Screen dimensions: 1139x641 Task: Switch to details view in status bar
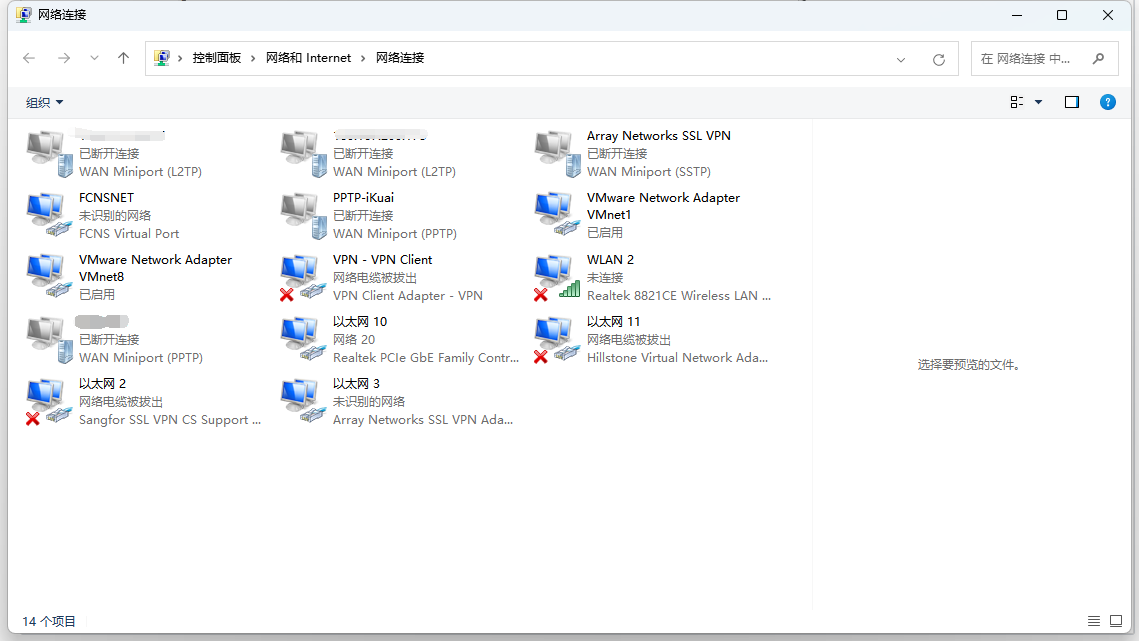pos(1094,621)
